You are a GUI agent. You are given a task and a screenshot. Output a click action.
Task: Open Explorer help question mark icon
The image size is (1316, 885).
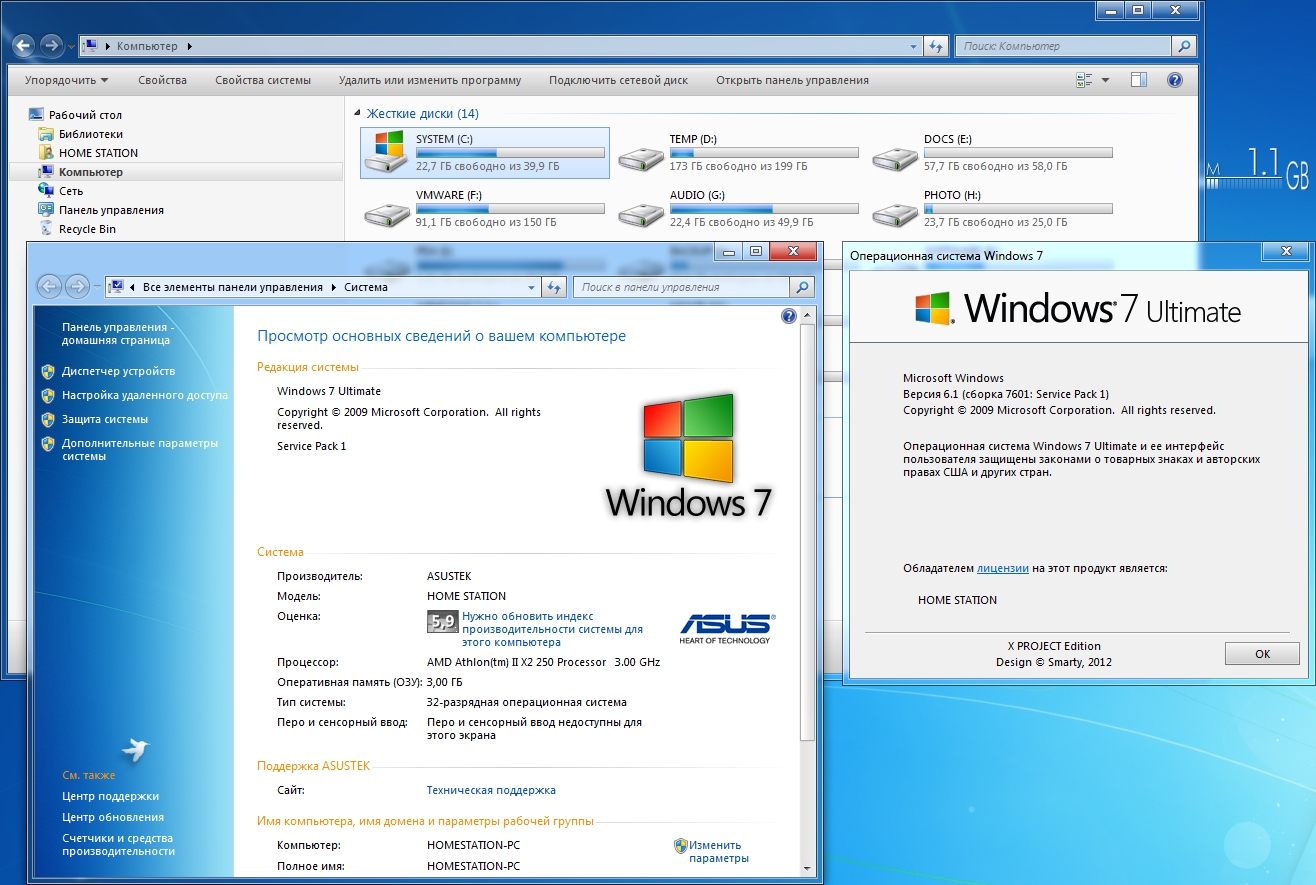pos(1175,80)
